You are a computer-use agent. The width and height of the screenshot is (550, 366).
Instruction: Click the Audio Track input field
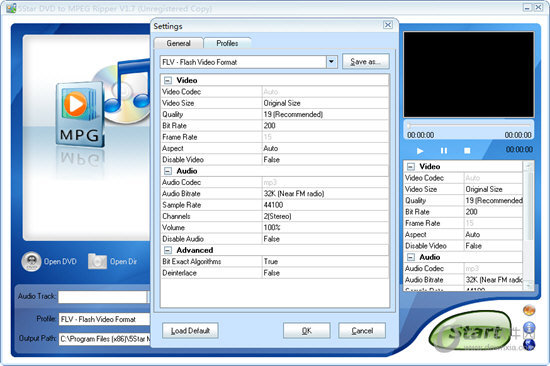103,297
